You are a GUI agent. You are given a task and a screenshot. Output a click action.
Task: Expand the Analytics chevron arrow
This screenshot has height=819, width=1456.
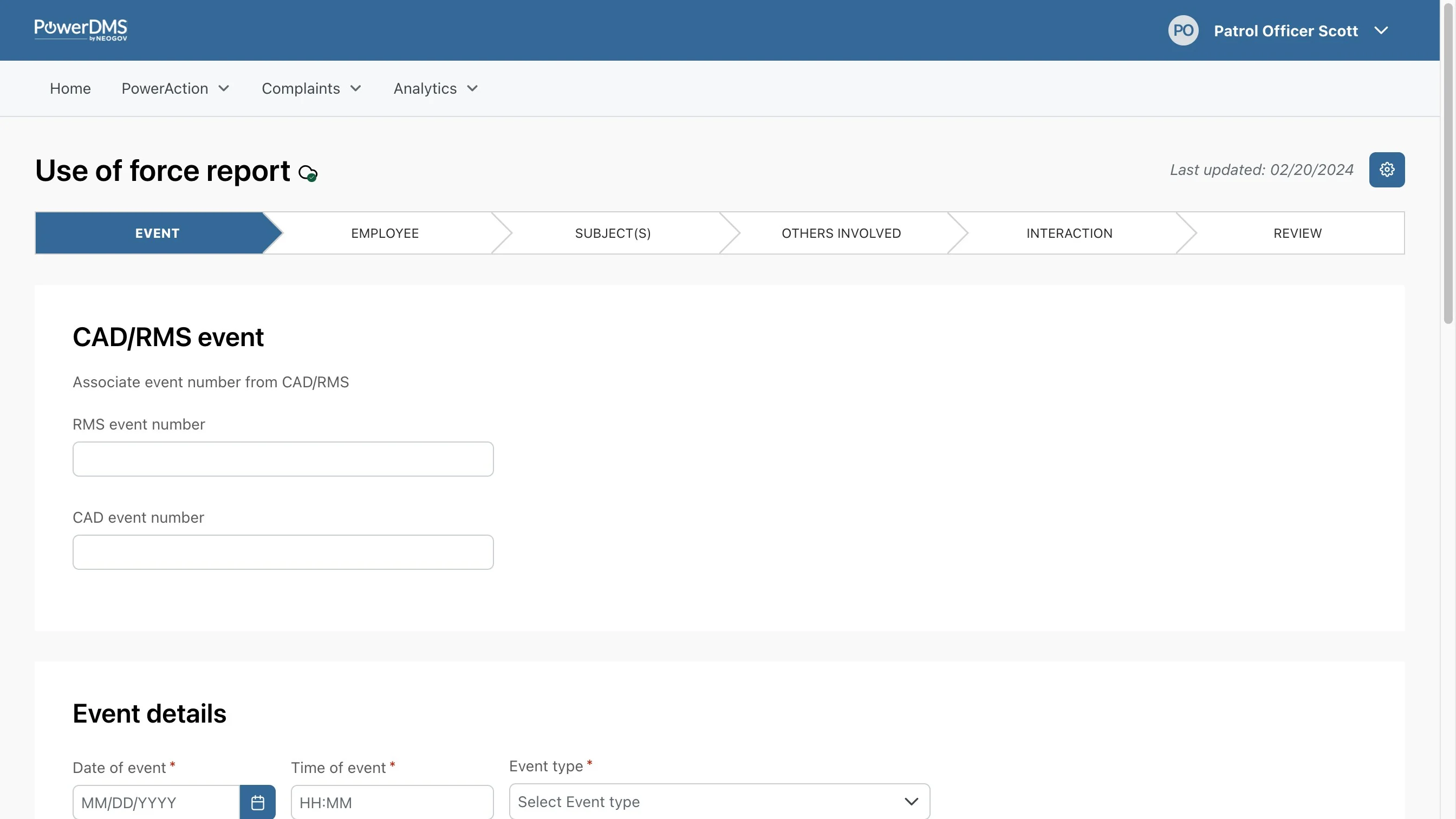(x=472, y=89)
